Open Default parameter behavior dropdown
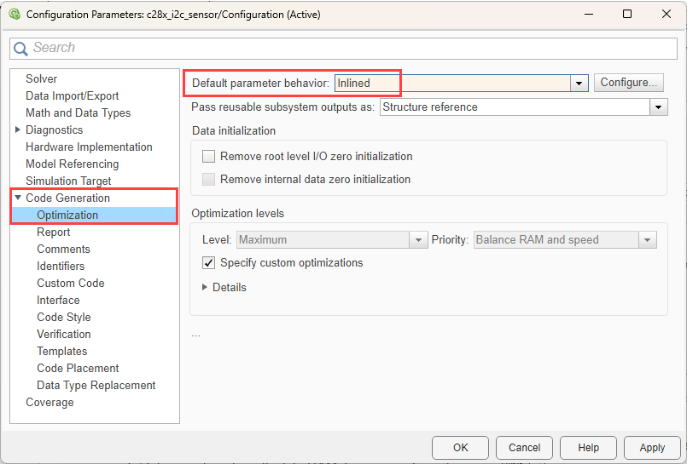Viewport: 688px width, 465px height. click(579, 83)
